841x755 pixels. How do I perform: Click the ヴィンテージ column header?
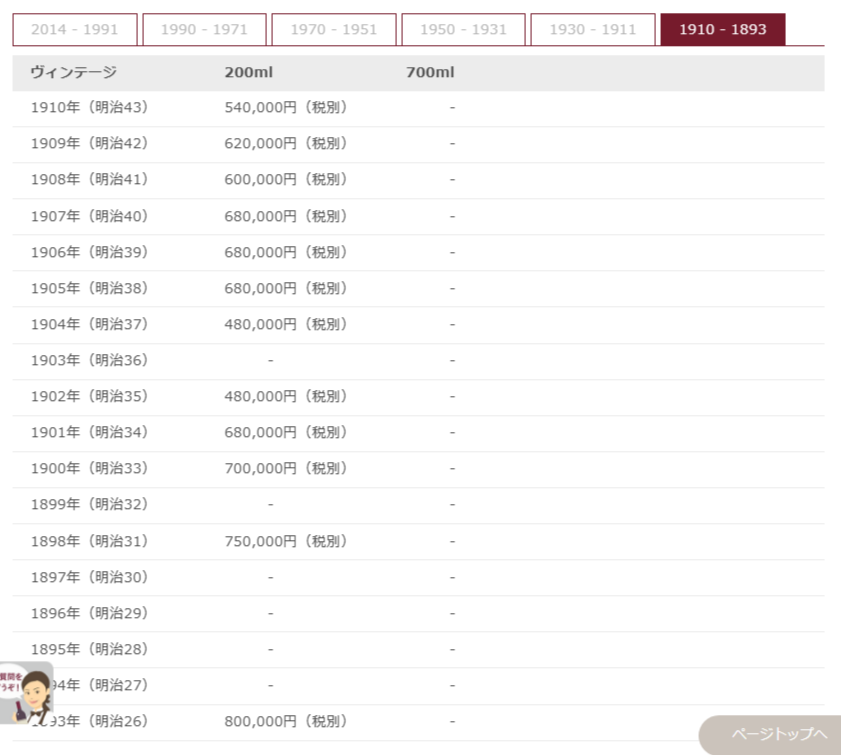click(74, 72)
